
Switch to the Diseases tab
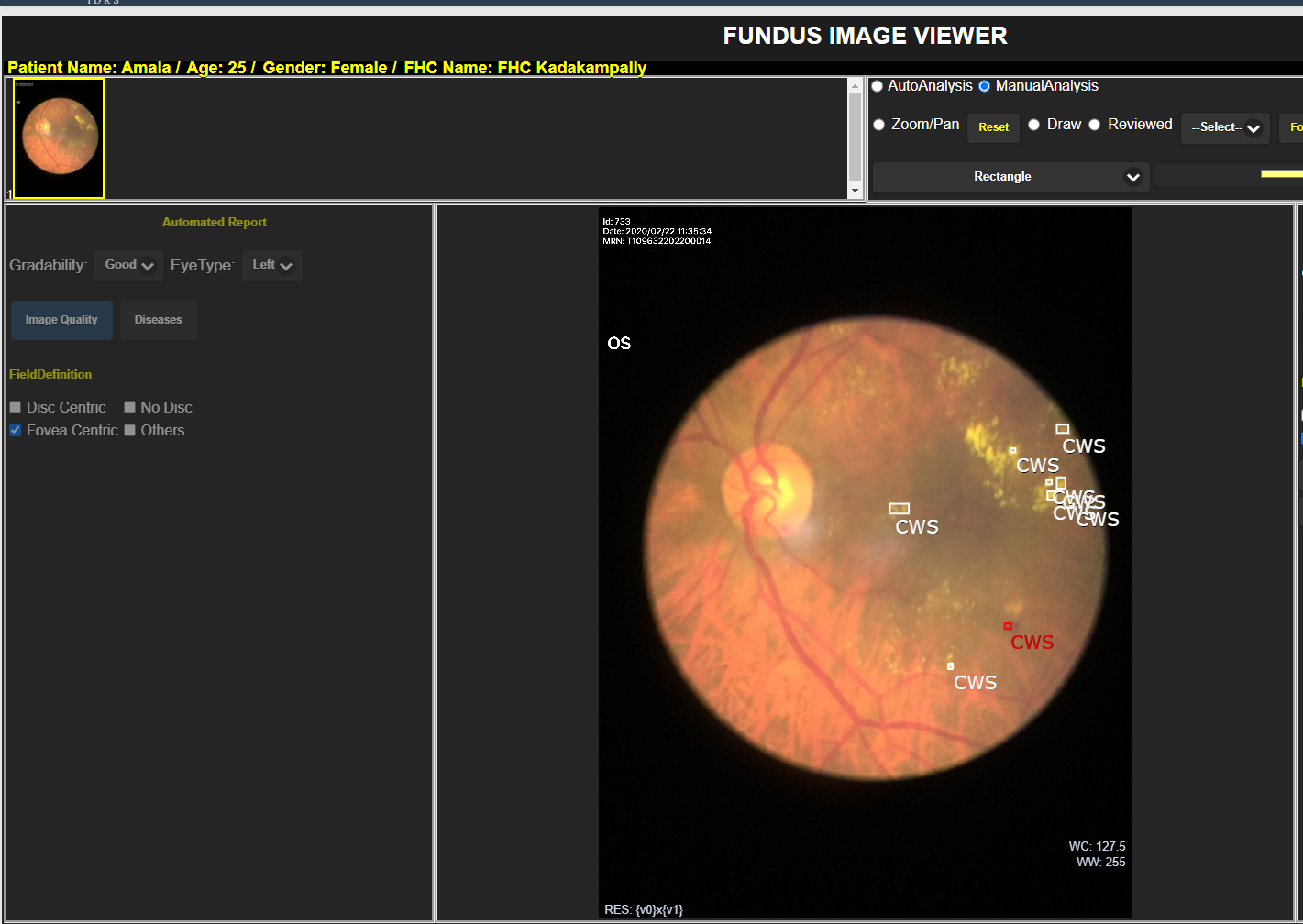[x=159, y=320]
